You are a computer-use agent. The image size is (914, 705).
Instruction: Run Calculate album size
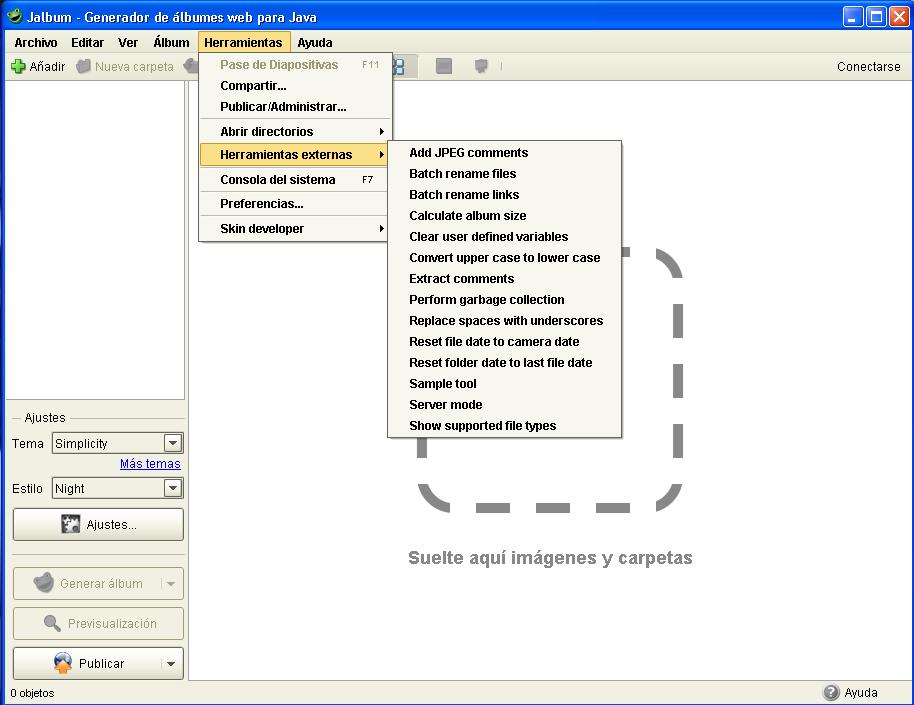coord(504,216)
